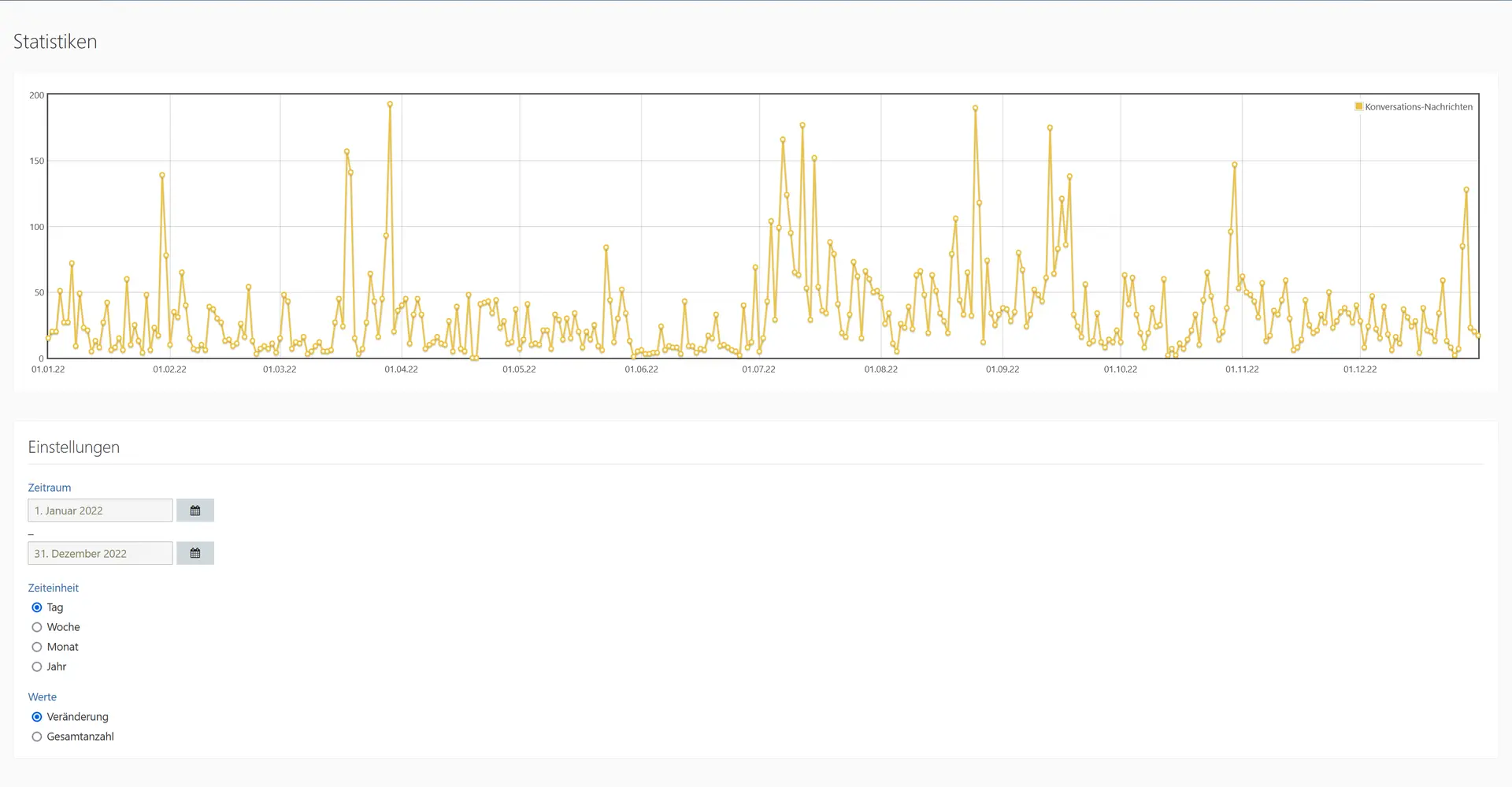Choose Veränderung values option
Viewport: 1512px width, 787px height.
37,717
